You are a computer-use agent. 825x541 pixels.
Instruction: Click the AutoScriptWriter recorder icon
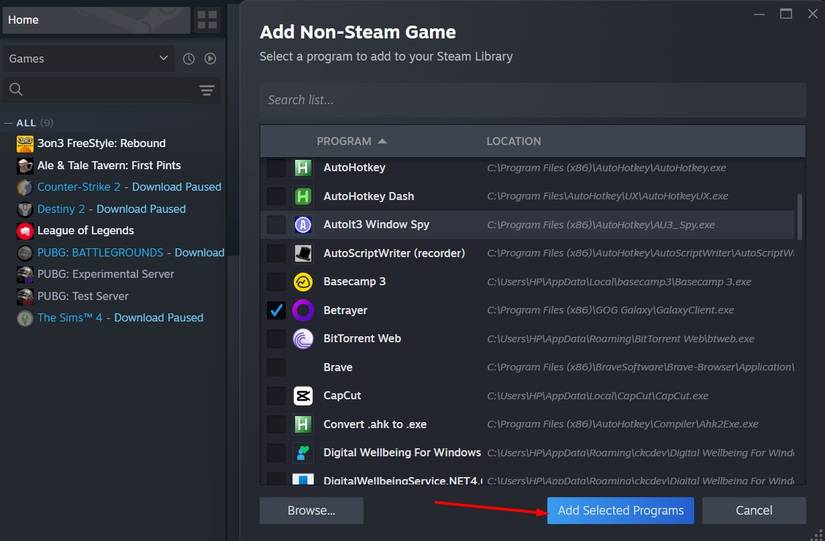coord(303,253)
